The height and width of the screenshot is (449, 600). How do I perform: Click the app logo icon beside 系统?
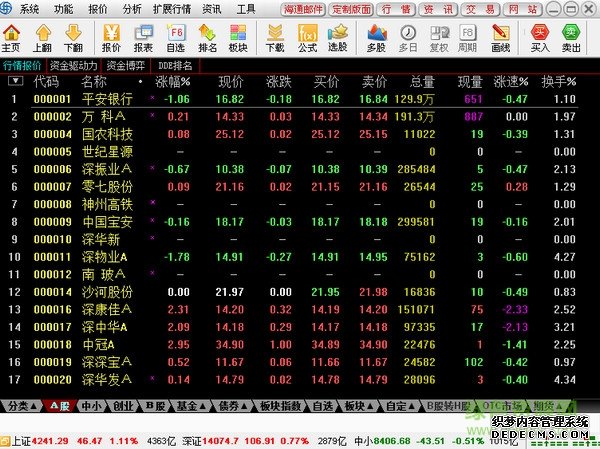click(x=6, y=8)
